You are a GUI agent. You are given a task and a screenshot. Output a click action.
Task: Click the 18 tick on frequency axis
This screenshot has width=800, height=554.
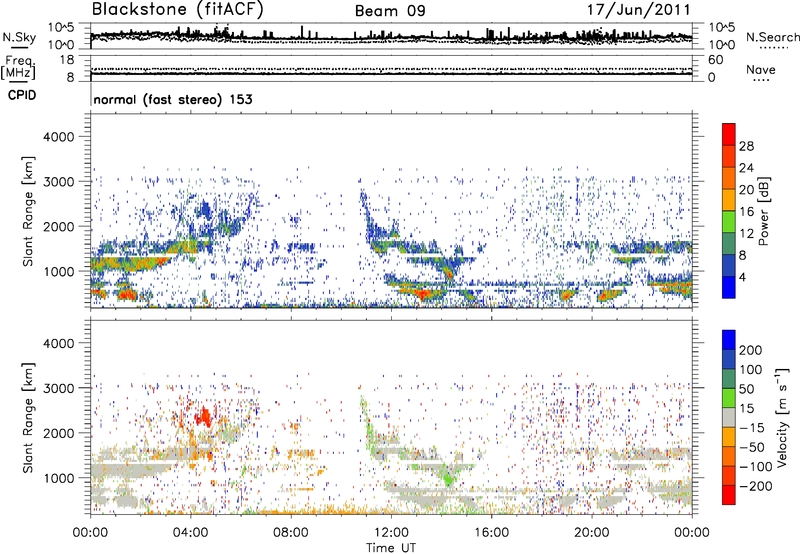tap(67, 60)
